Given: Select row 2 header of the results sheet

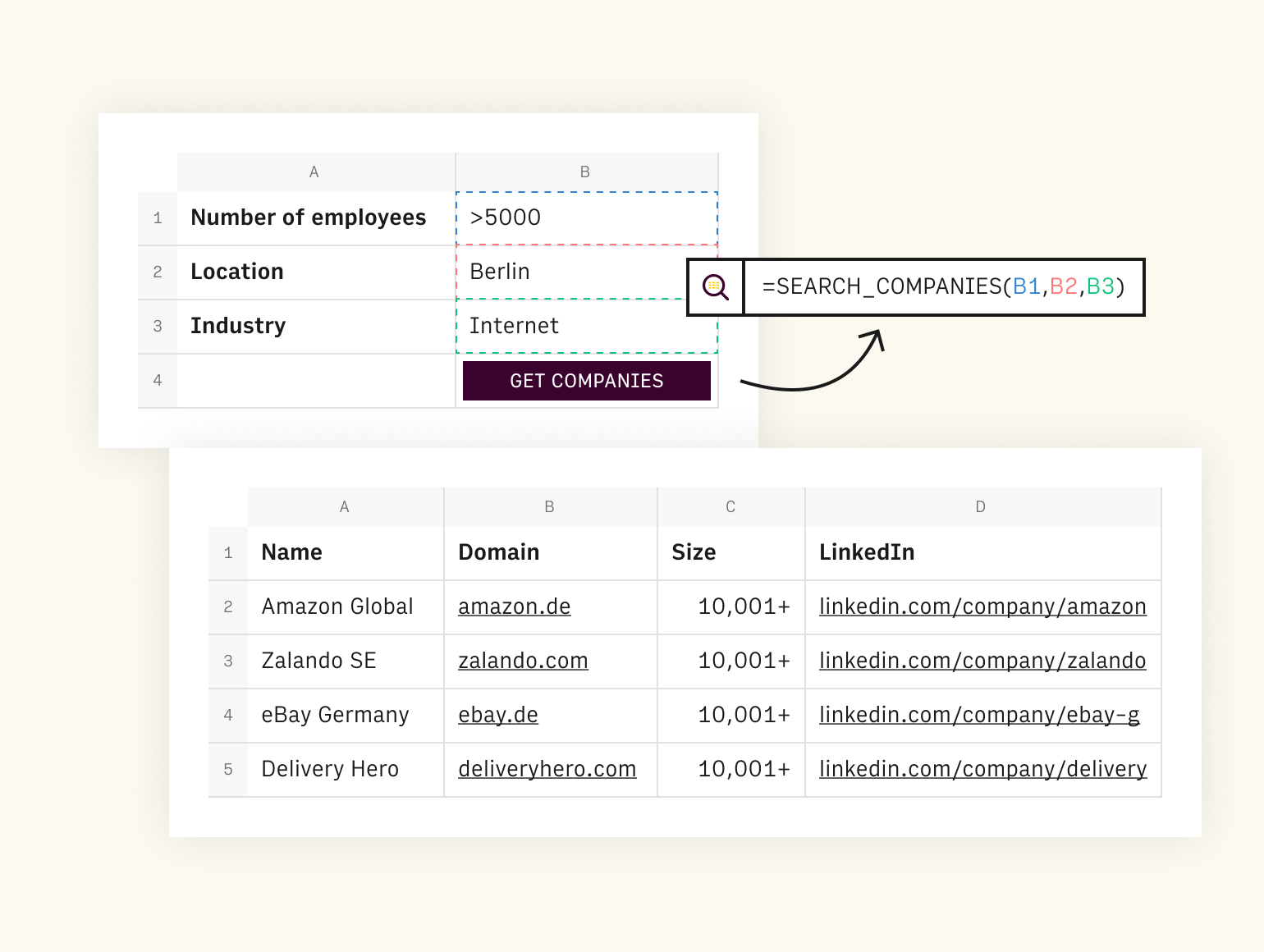Looking at the screenshot, I should (x=228, y=607).
